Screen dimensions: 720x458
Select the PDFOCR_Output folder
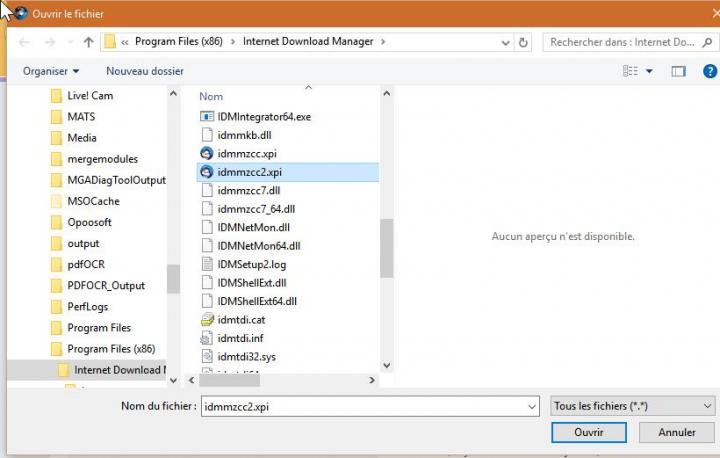tap(98, 286)
